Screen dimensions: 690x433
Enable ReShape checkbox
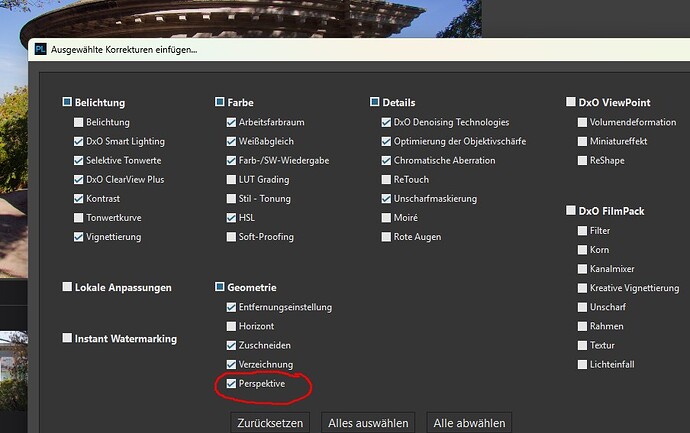pos(582,160)
